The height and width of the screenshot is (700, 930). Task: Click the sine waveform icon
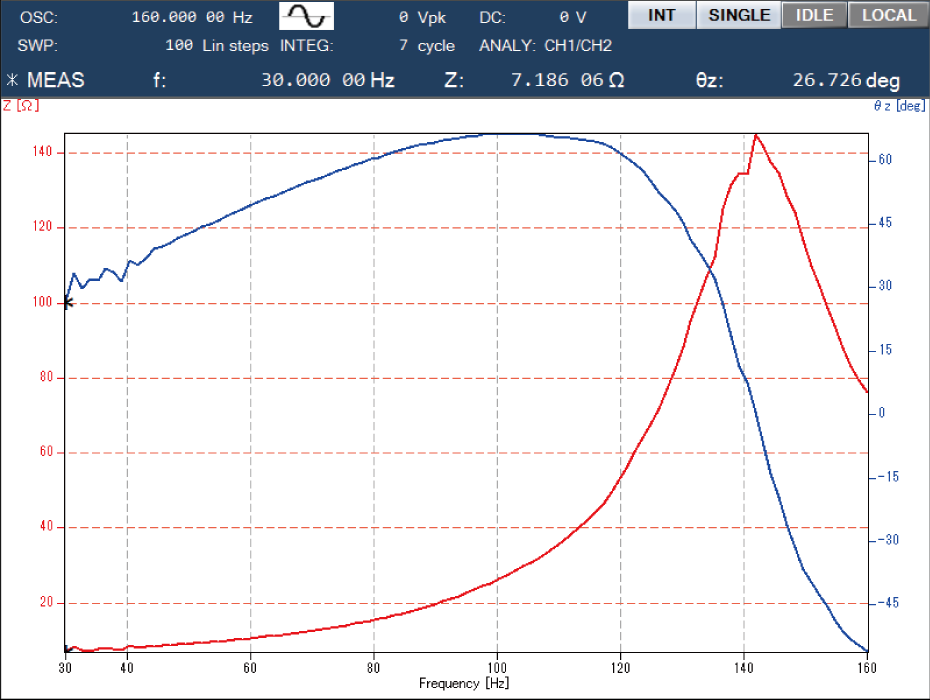click(305, 16)
